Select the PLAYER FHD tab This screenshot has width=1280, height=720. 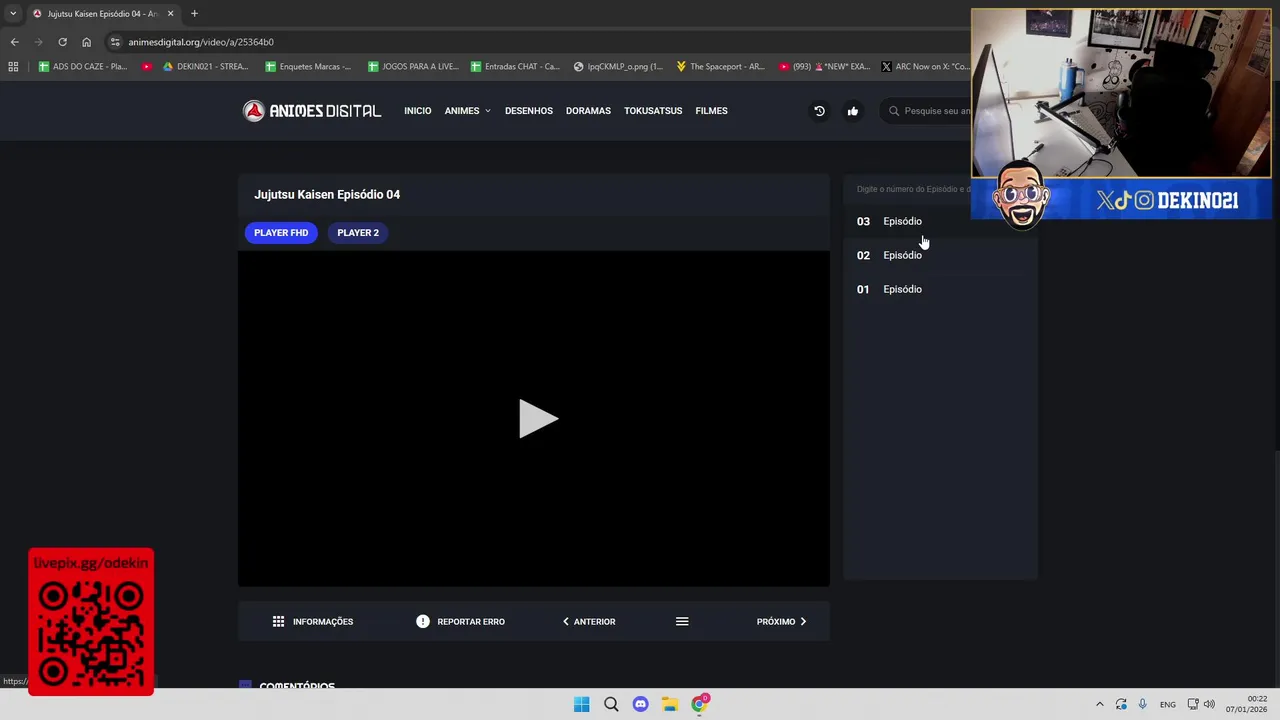point(281,233)
